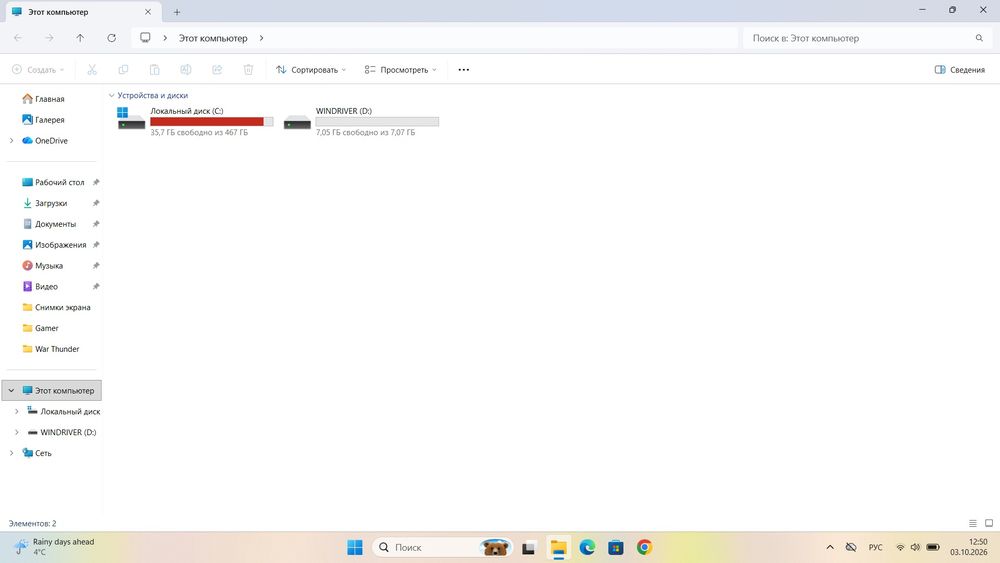The height and width of the screenshot is (563, 1000).
Task: Switch to large thumbnails view icon
Action: (989, 523)
